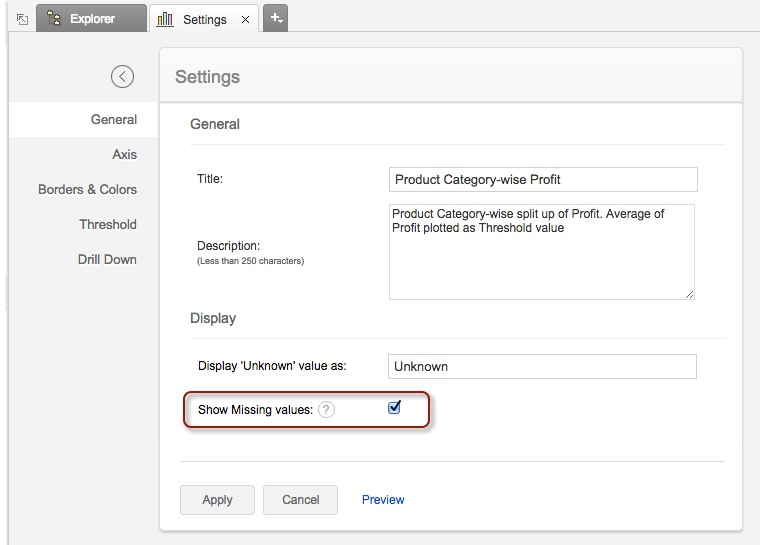Go to the Threshold settings section
This screenshot has width=760, height=545.
point(108,224)
